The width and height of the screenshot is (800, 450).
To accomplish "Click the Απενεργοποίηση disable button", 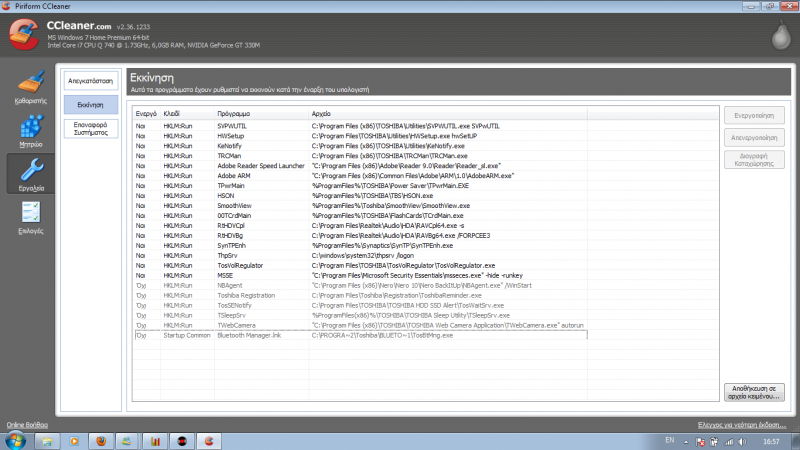I will tap(754, 138).
